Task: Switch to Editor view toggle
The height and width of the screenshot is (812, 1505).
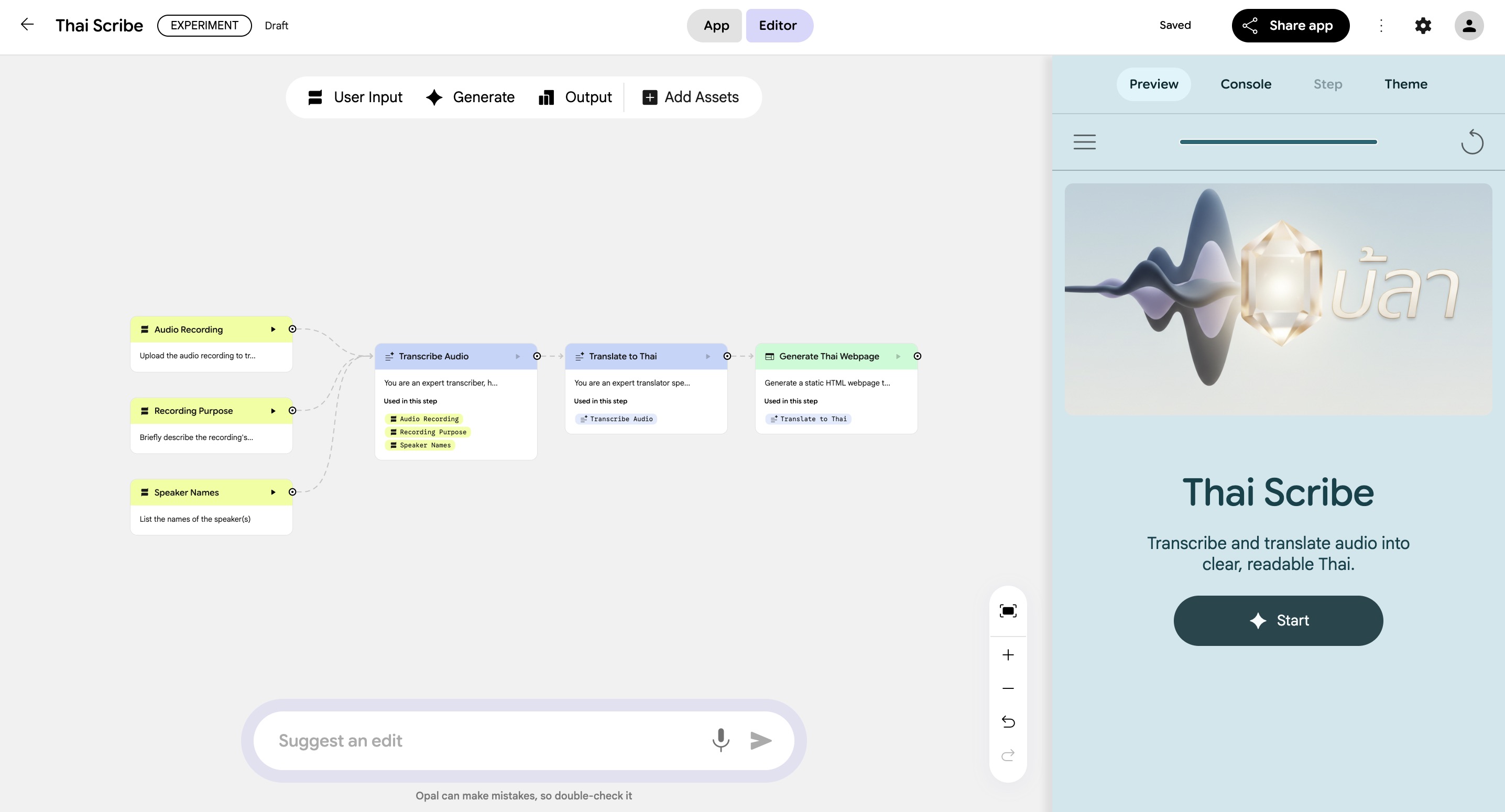Action: (x=778, y=26)
